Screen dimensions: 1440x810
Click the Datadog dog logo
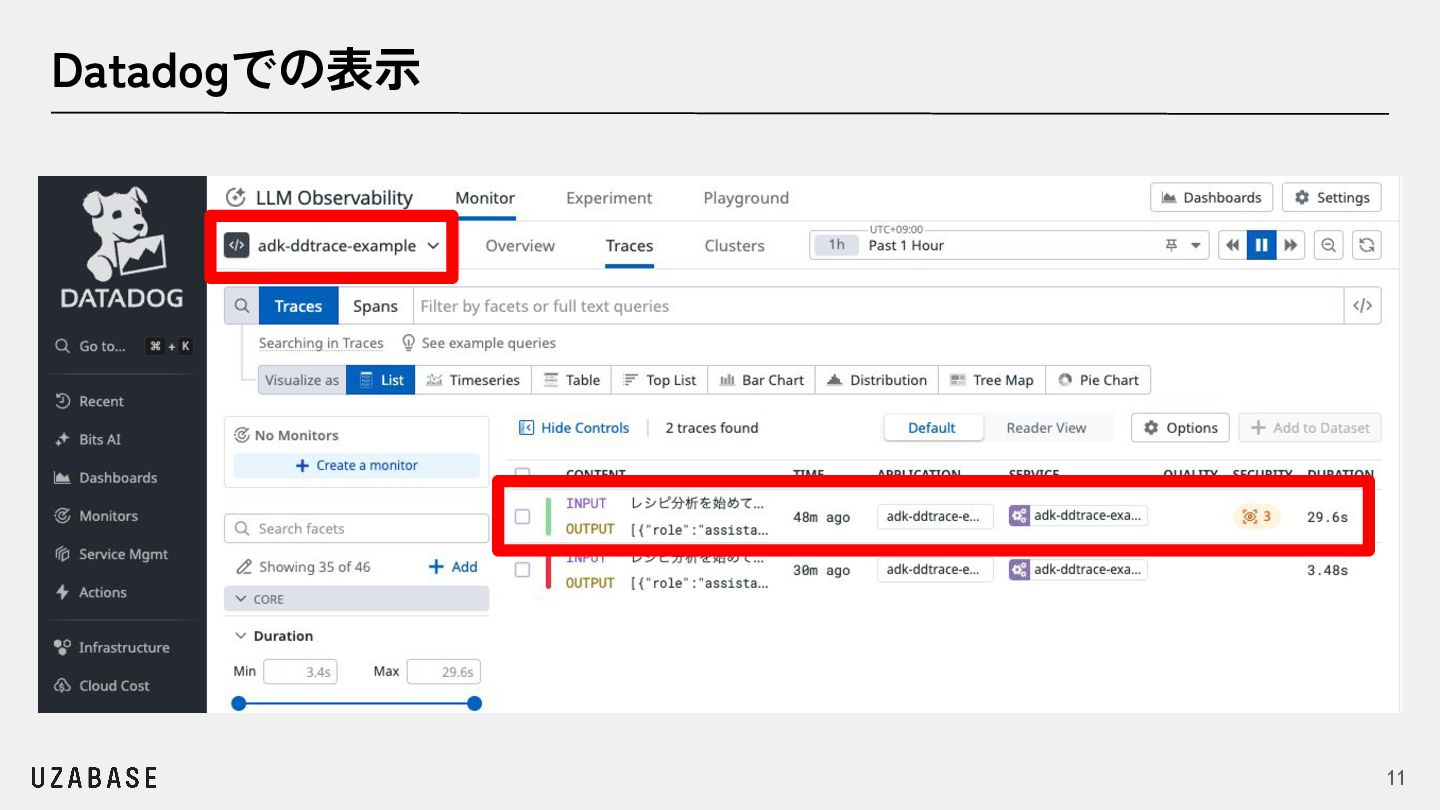point(122,233)
